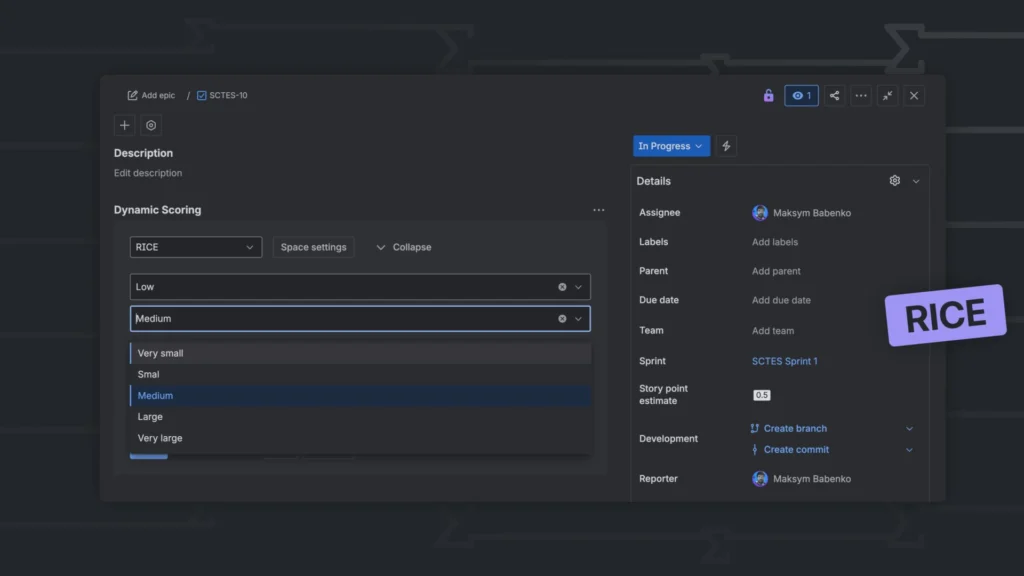Screen dimensions: 1024x576
Task: Open the In Progress status dropdown
Action: tap(671, 146)
